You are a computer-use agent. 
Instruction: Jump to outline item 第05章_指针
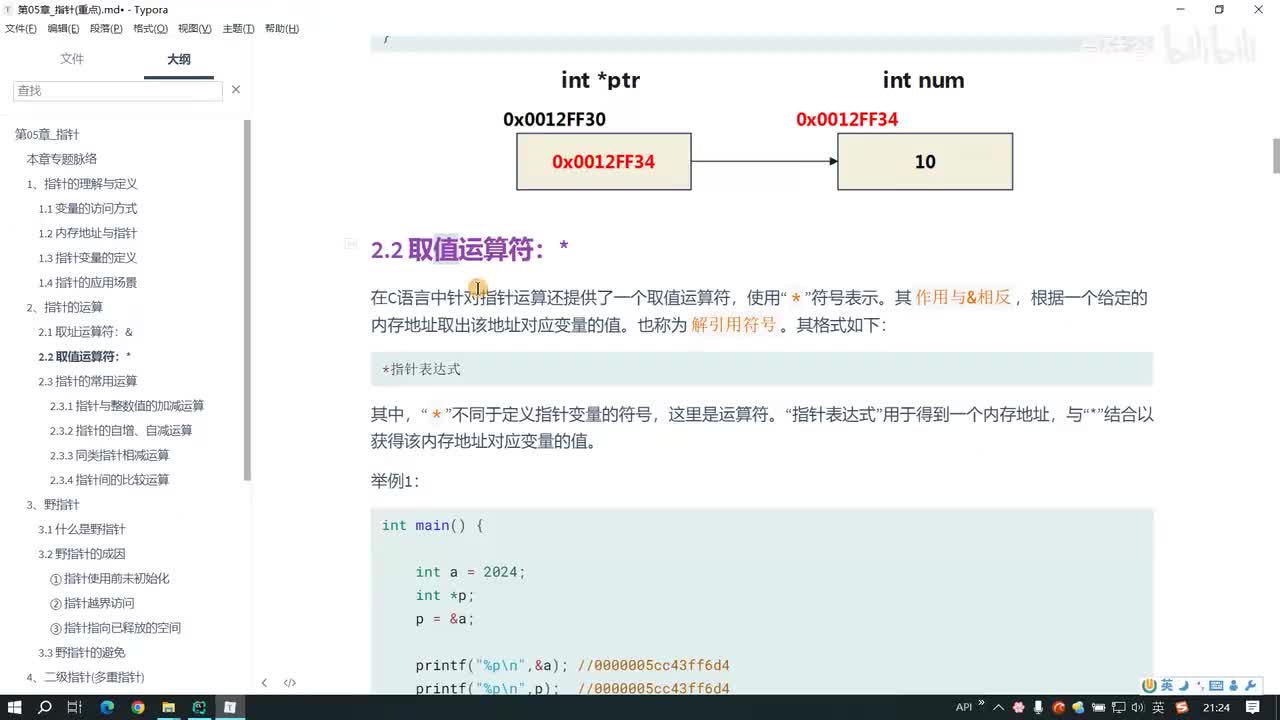[47, 134]
